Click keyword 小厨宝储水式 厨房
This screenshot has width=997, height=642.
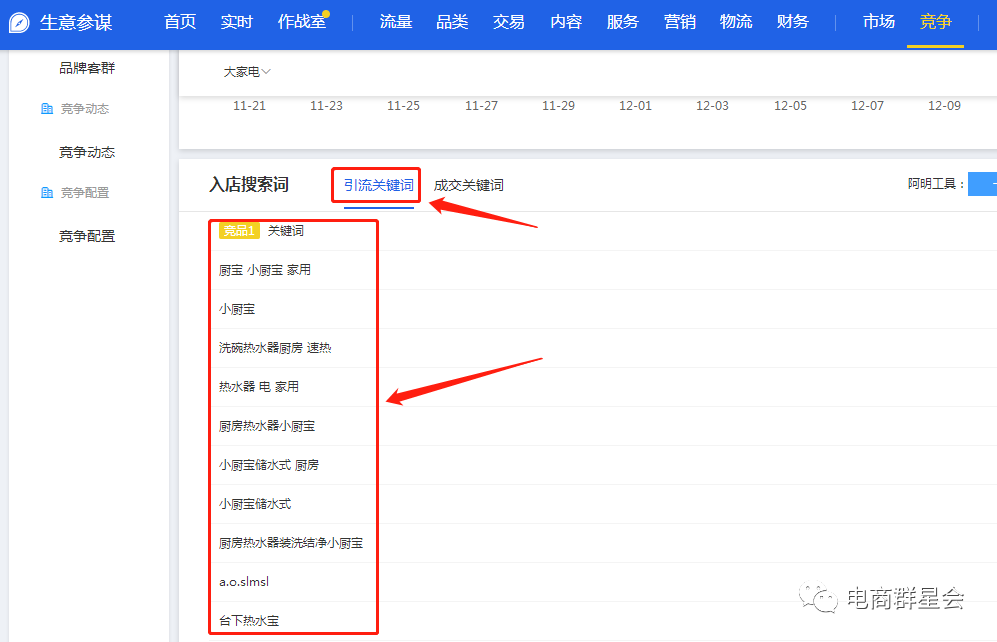(269, 465)
